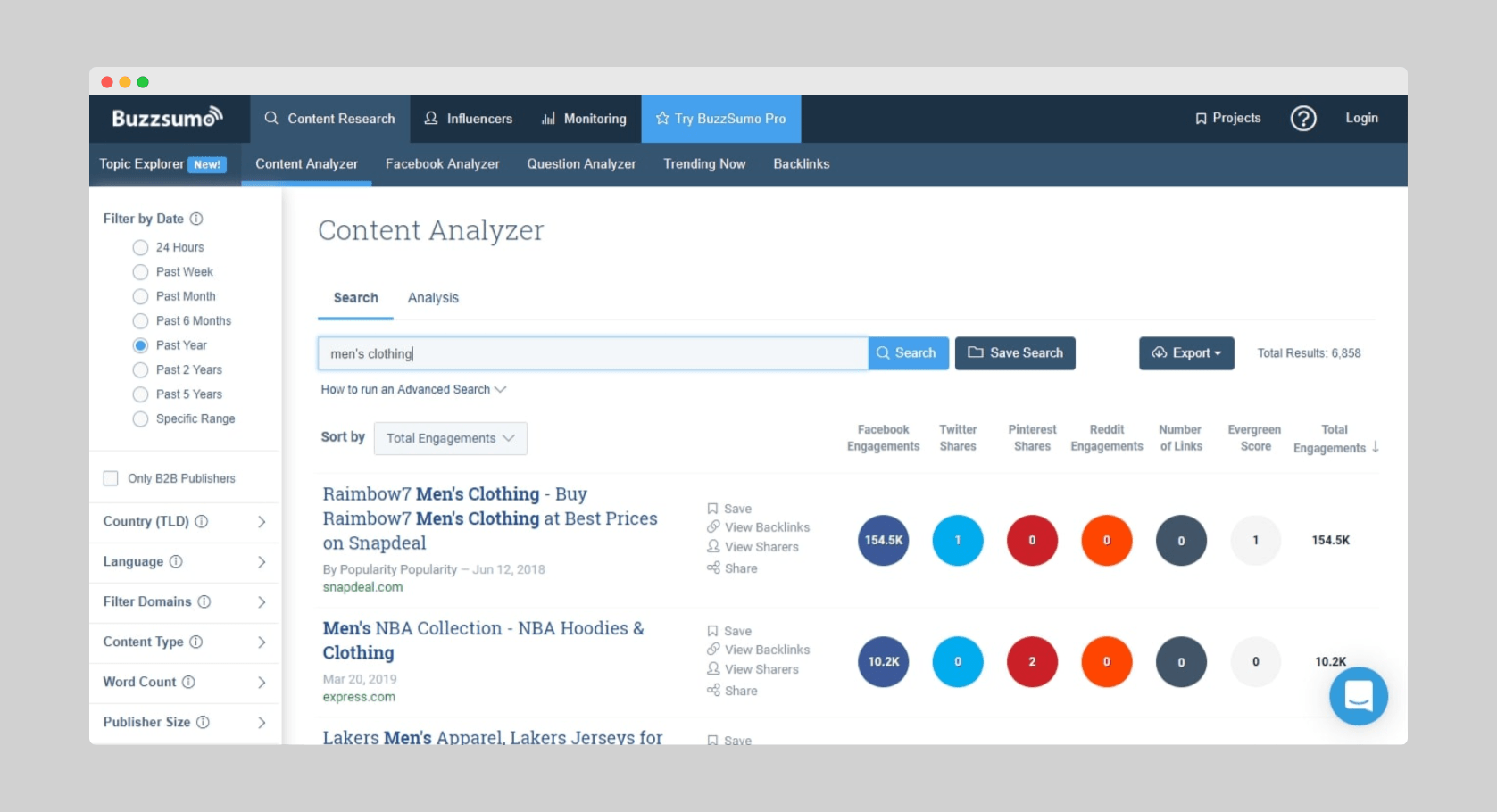Viewport: 1497px width, 812px height.
Task: Click Pinterest Shares circle showing 2
Action: pos(1032,661)
